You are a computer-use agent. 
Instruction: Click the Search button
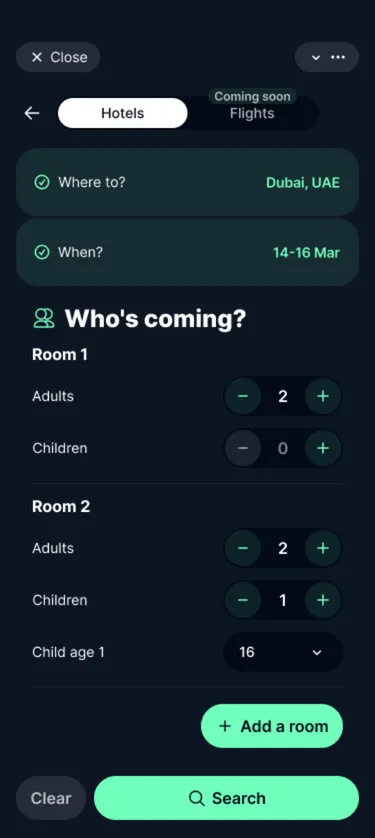pyautogui.click(x=226, y=798)
